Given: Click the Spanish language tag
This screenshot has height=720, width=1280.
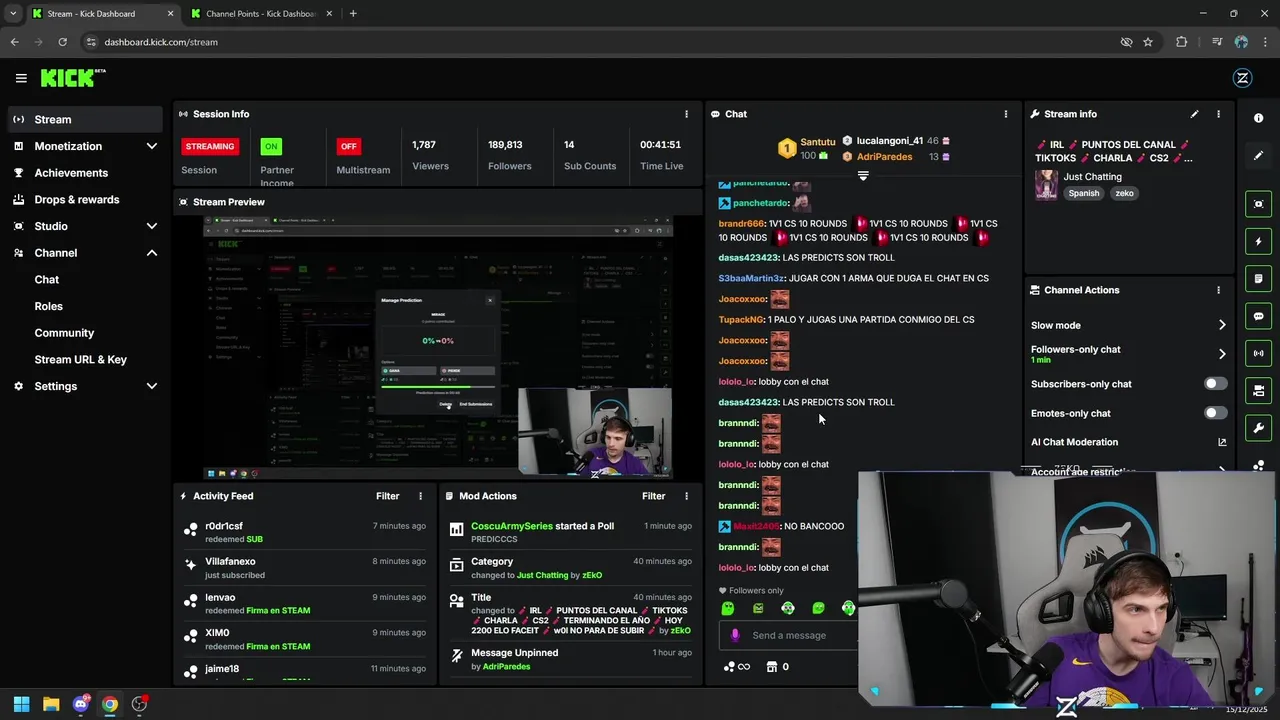Looking at the screenshot, I should pyautogui.click(x=1083, y=193).
